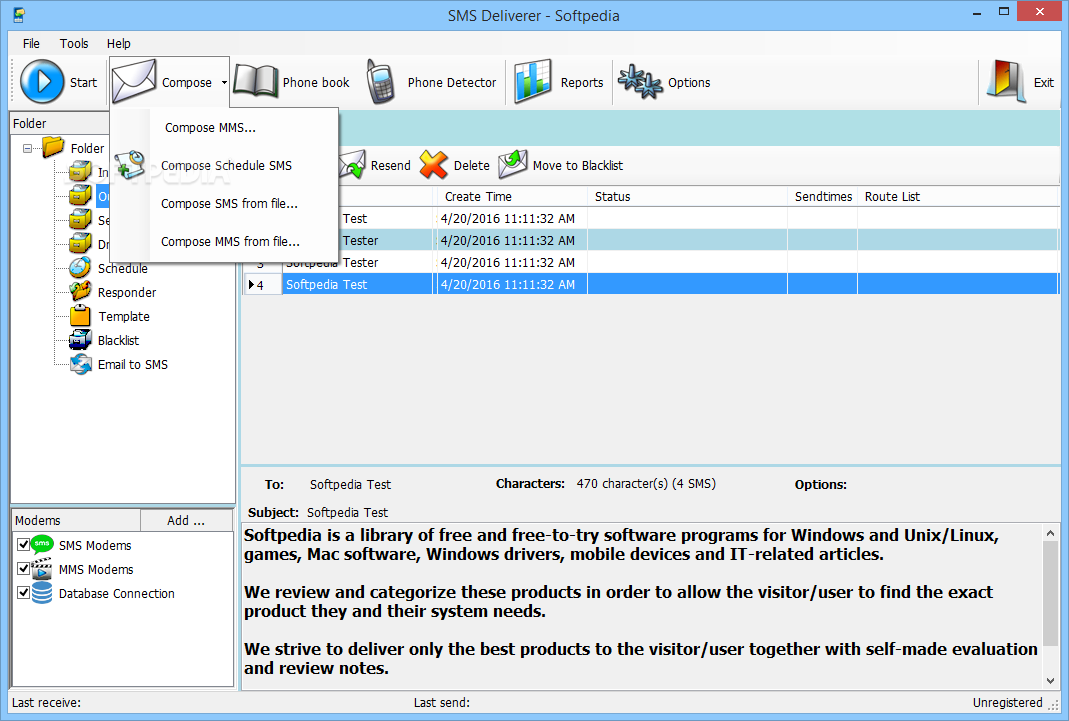The width and height of the screenshot is (1069, 721).
Task: Click the Modems panel header
Action: [x=76, y=521]
